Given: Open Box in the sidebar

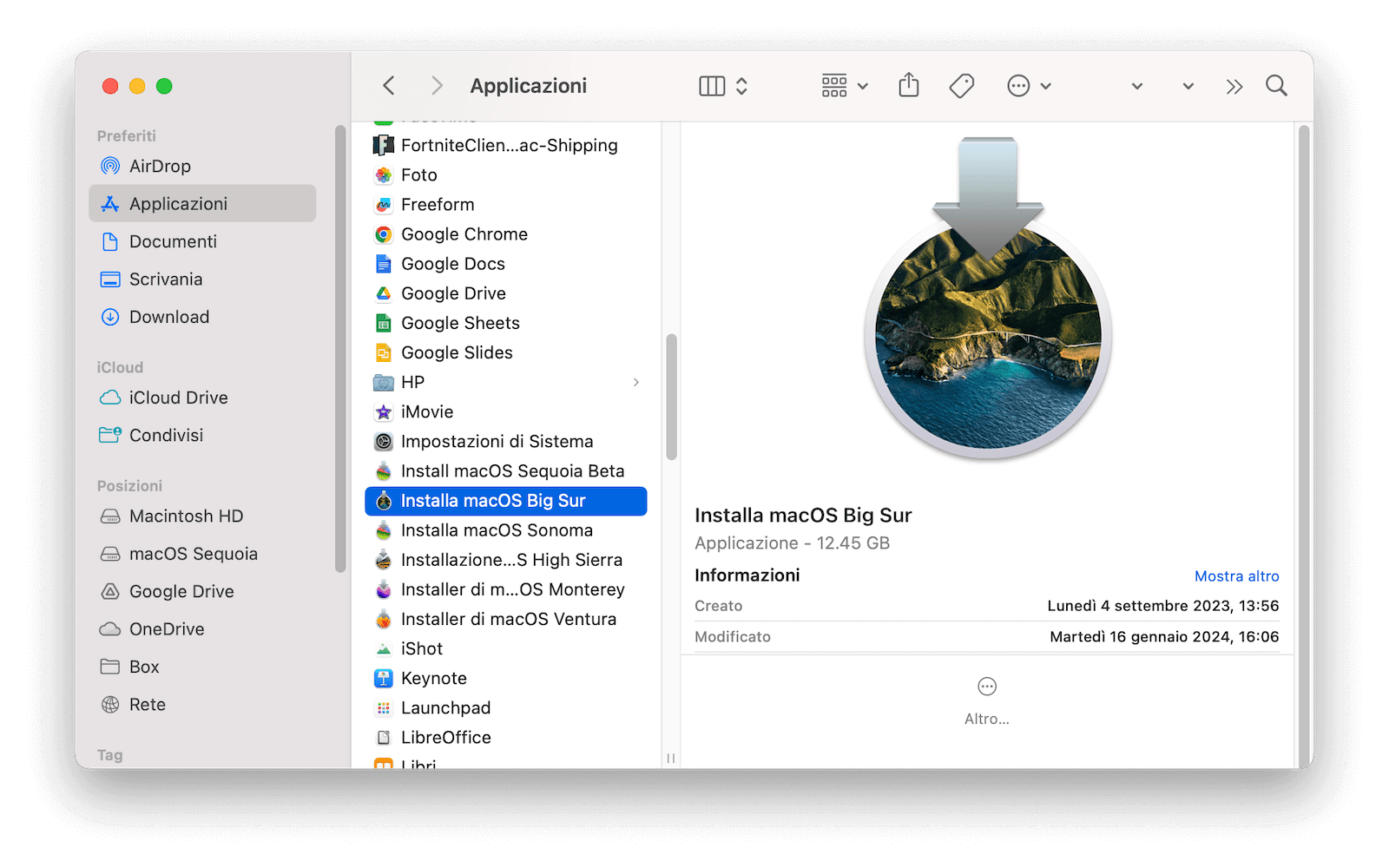Looking at the screenshot, I should pyautogui.click(x=202, y=667).
